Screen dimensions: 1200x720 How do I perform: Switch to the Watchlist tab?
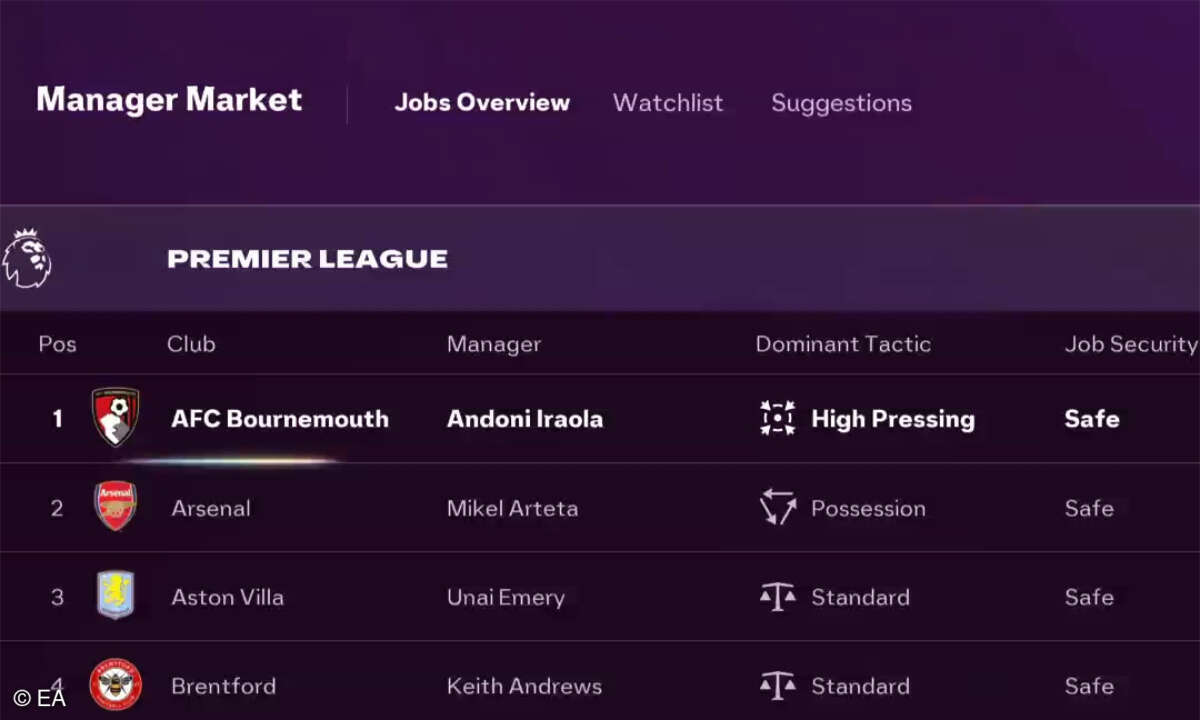pyautogui.click(x=667, y=103)
